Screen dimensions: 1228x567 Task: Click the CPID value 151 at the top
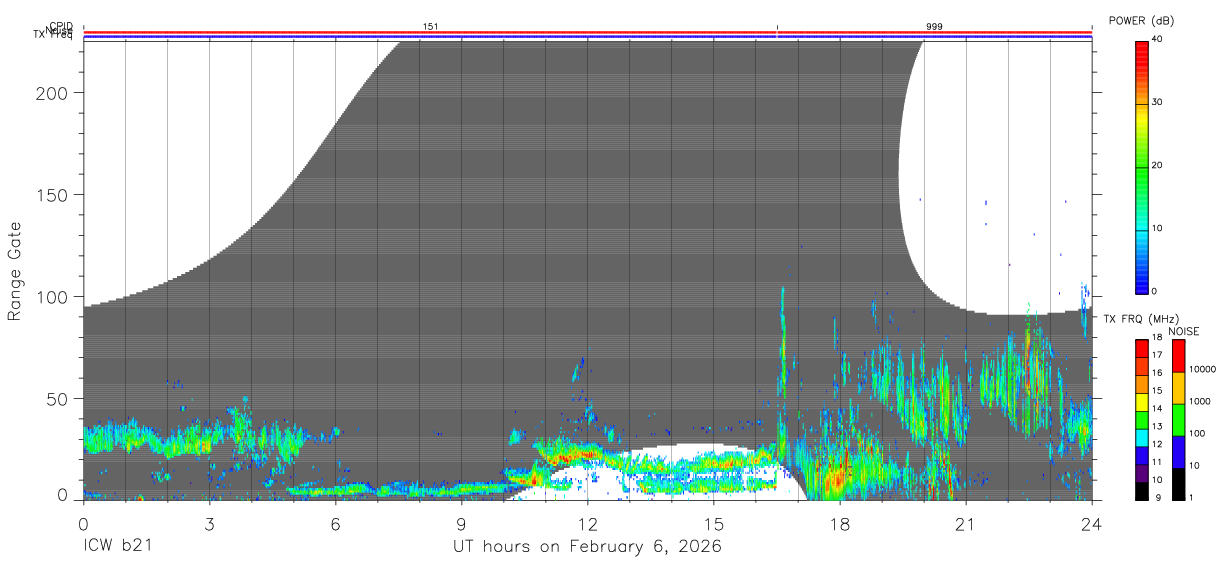[x=431, y=27]
